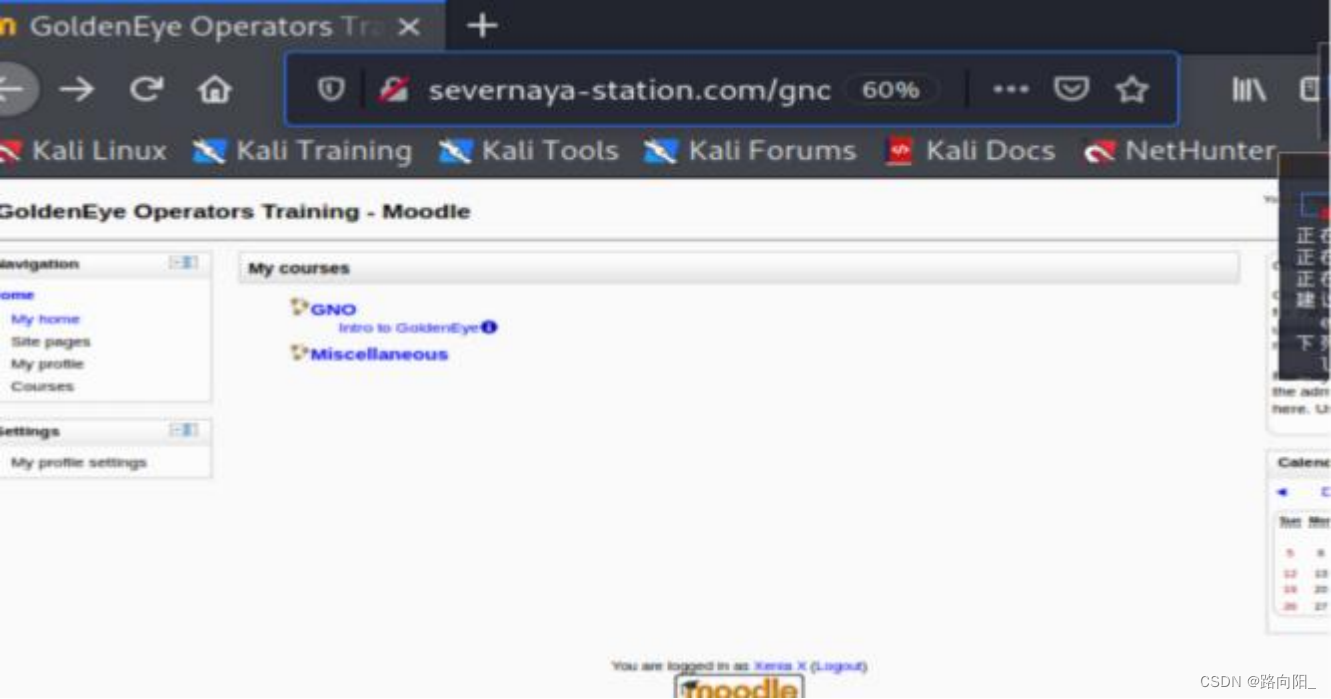This screenshot has width=1331, height=699.
Task: Bookmark this page with the star icon
Action: tap(1132, 90)
